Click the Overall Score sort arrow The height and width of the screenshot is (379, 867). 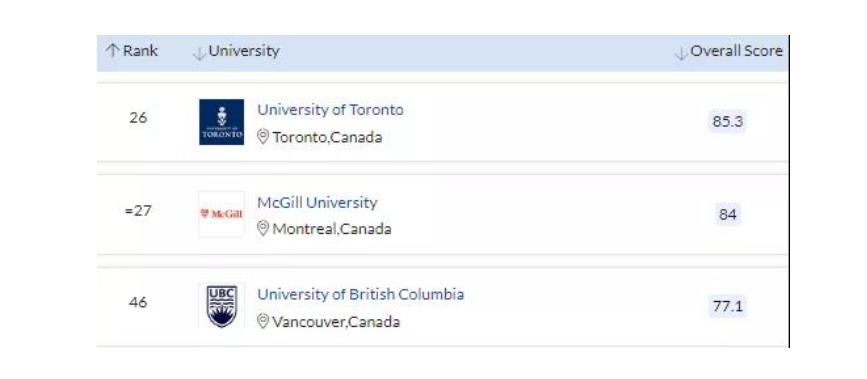pos(681,53)
